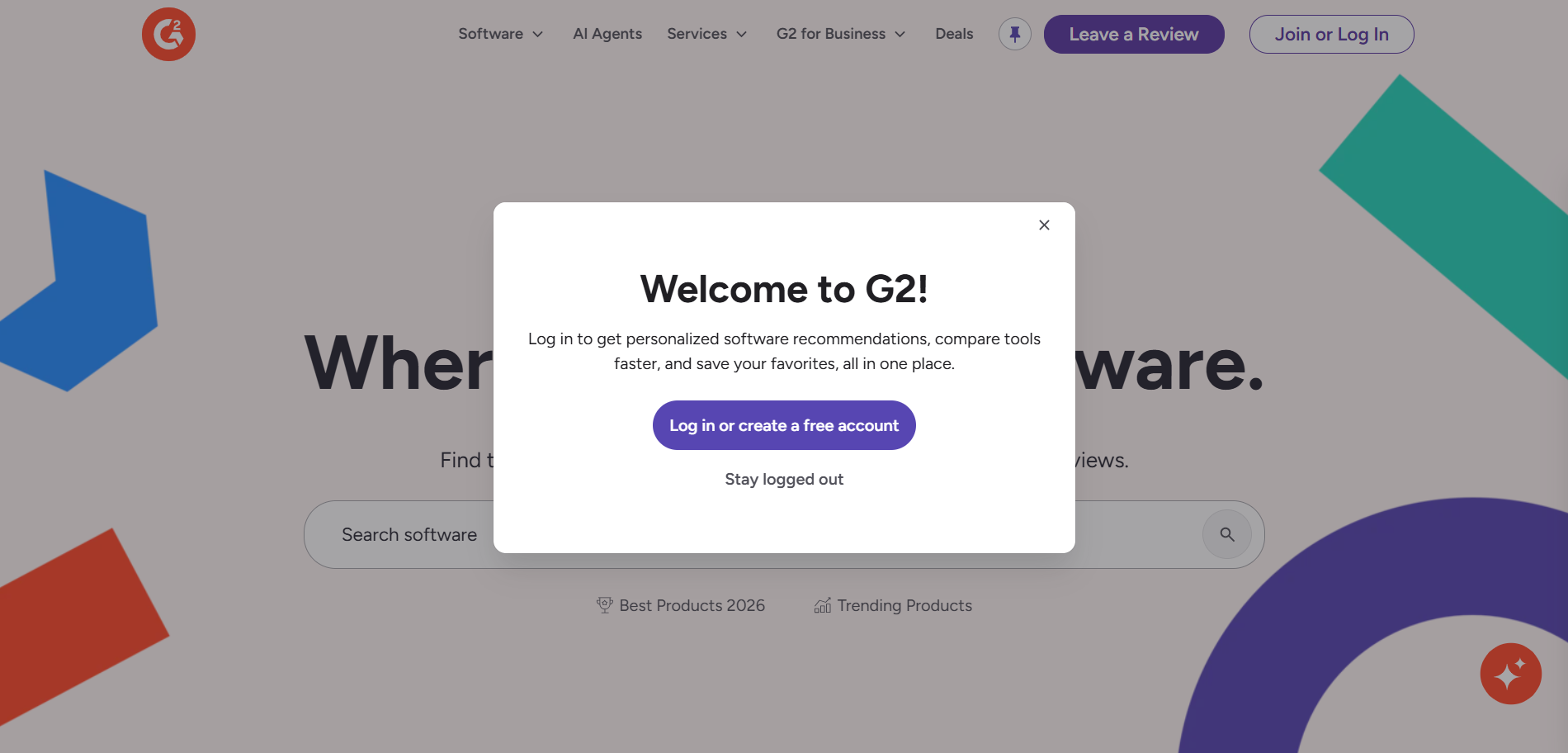Click Leave a Review button
The height and width of the screenshot is (753, 1568).
tap(1134, 34)
